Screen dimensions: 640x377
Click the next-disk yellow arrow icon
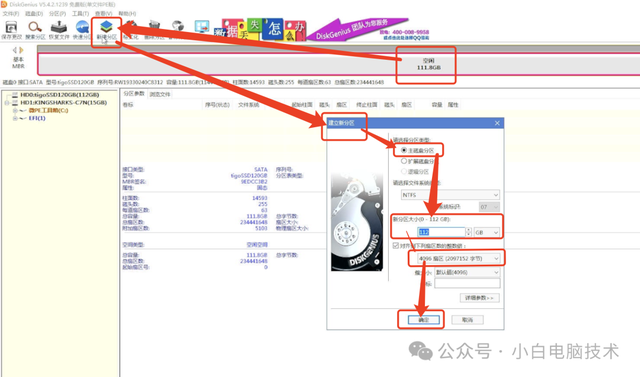pyautogui.click(x=22, y=50)
